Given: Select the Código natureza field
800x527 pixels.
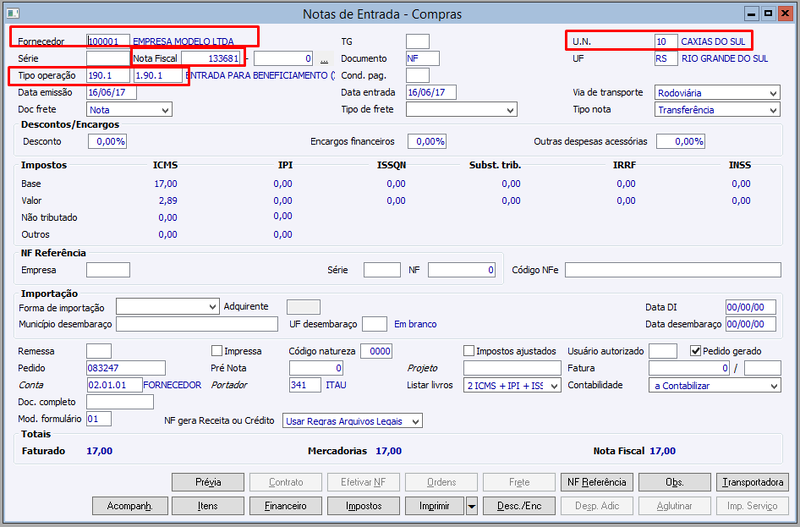Looking at the screenshot, I should click(377, 351).
